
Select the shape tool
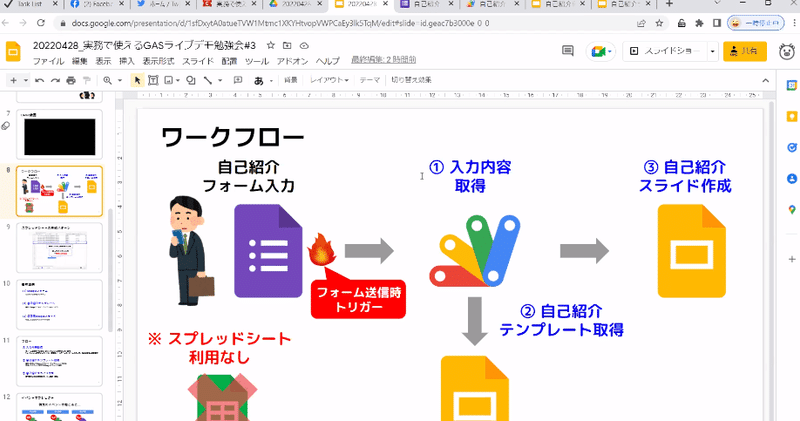coord(190,80)
